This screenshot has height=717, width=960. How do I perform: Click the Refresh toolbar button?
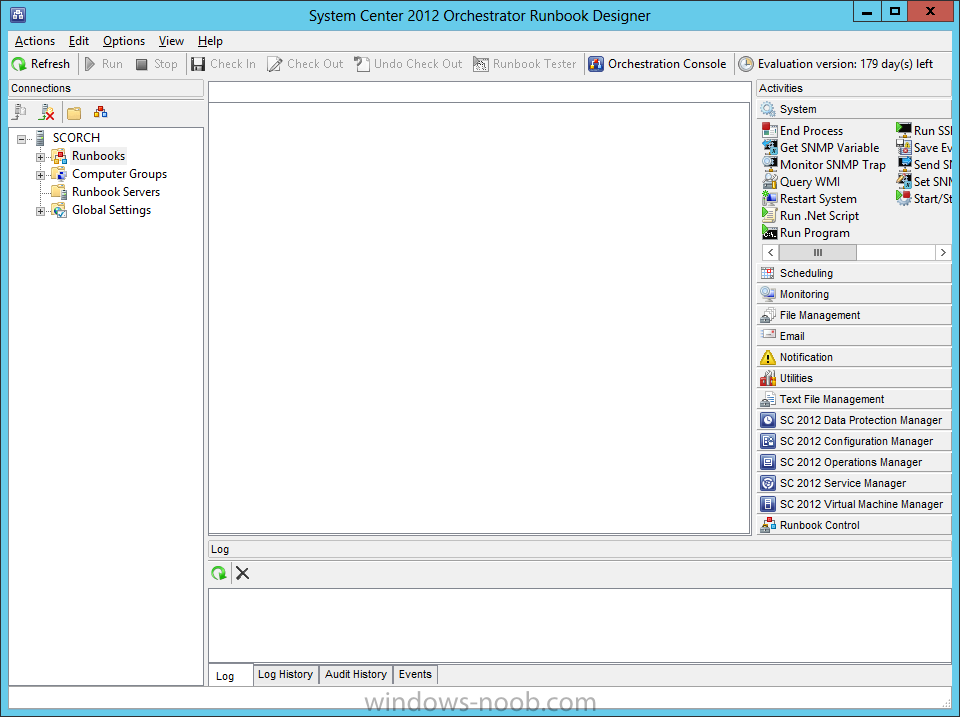tap(41, 64)
